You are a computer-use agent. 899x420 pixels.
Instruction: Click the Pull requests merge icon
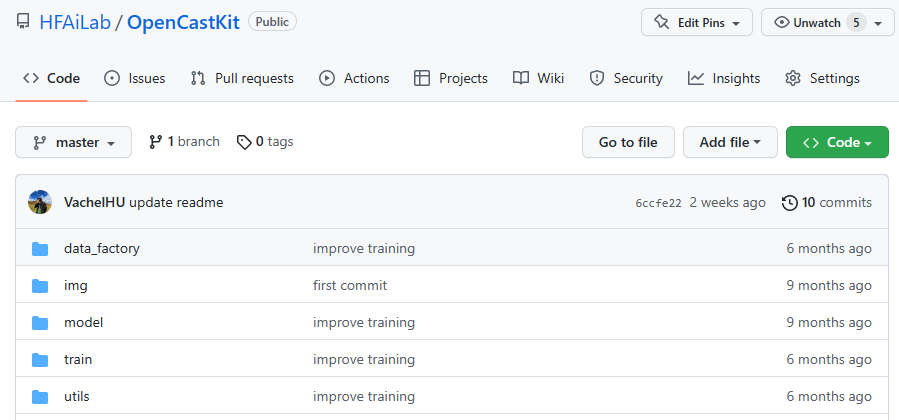tap(198, 78)
